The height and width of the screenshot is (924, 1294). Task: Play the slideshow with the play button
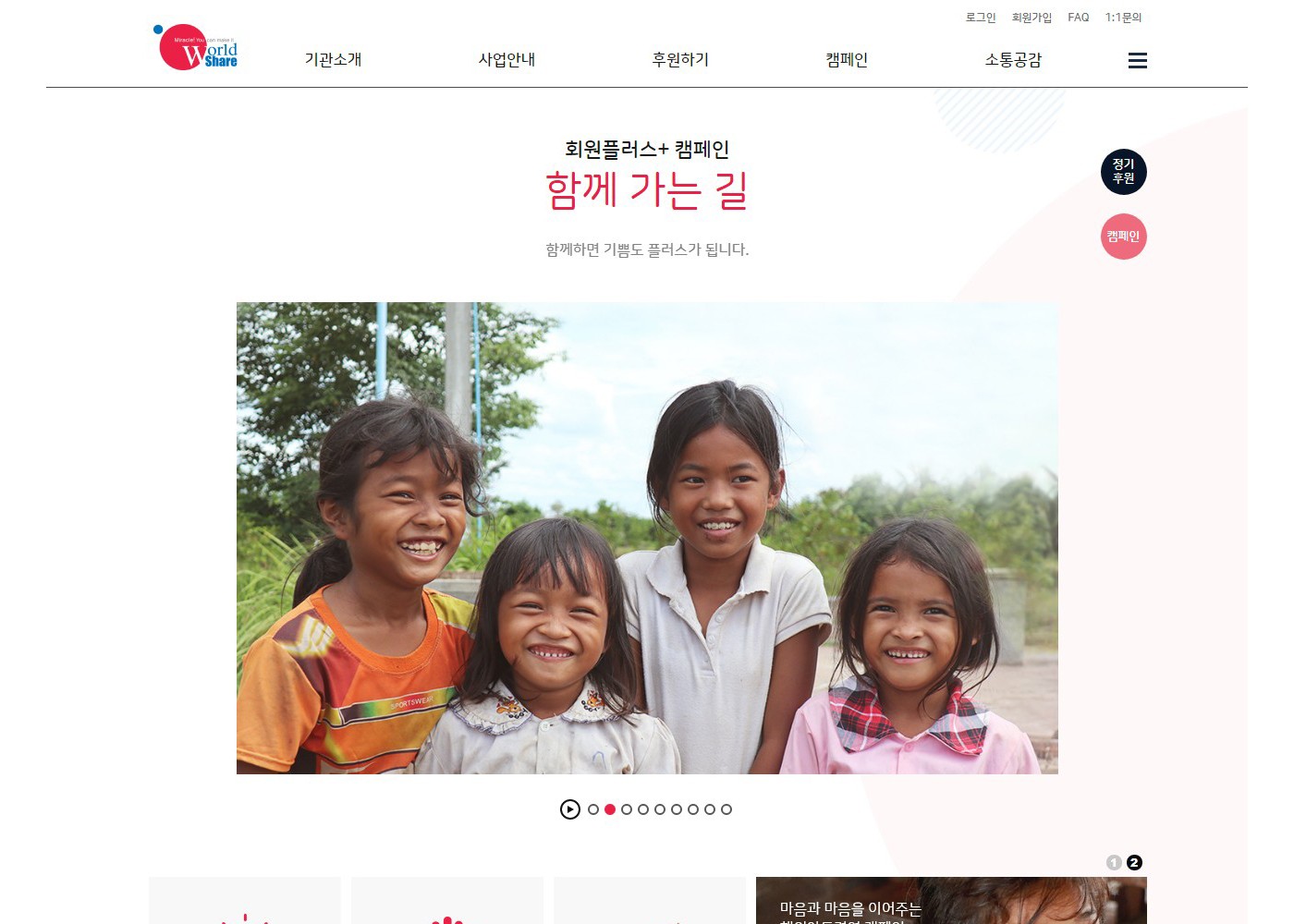click(570, 809)
